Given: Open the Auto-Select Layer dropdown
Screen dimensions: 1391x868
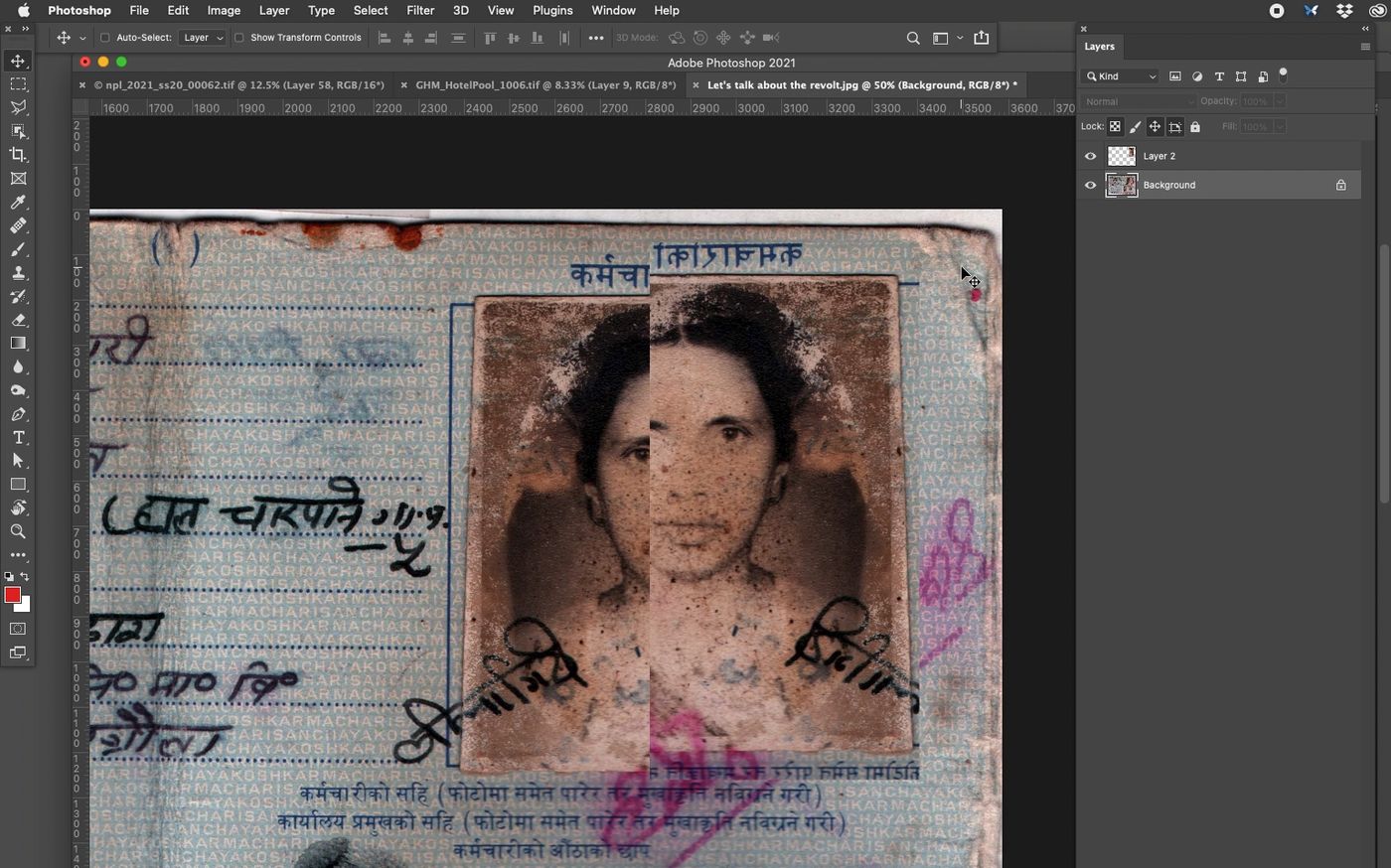Looking at the screenshot, I should tap(203, 38).
